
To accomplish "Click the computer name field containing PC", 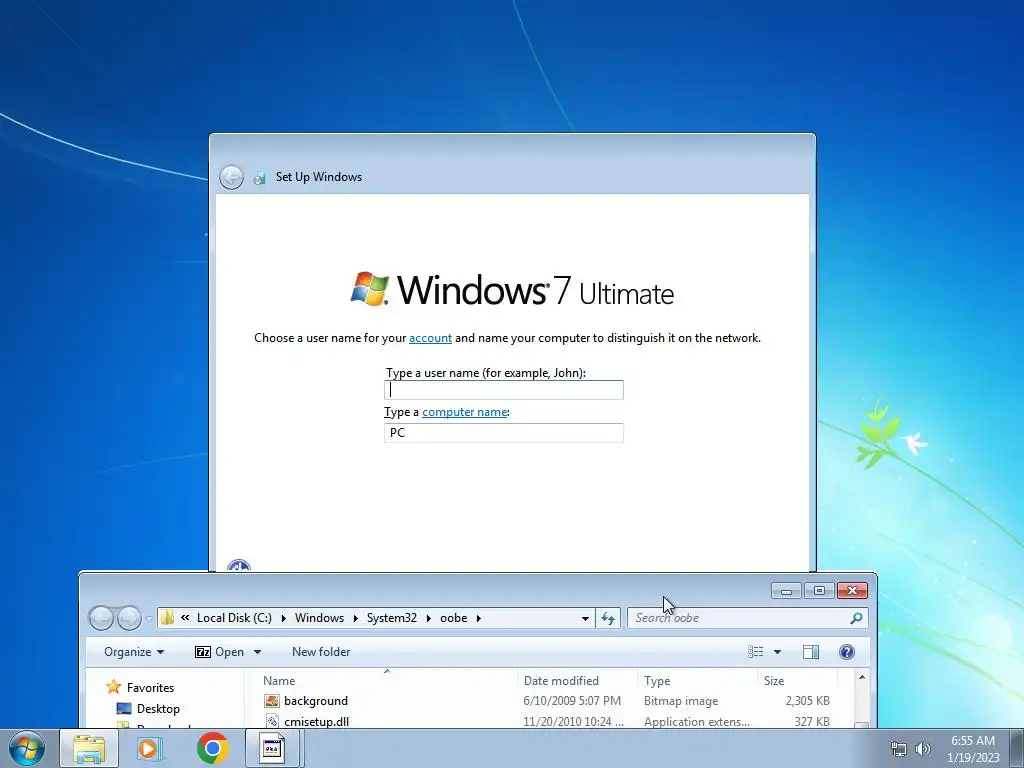I will pos(504,433).
